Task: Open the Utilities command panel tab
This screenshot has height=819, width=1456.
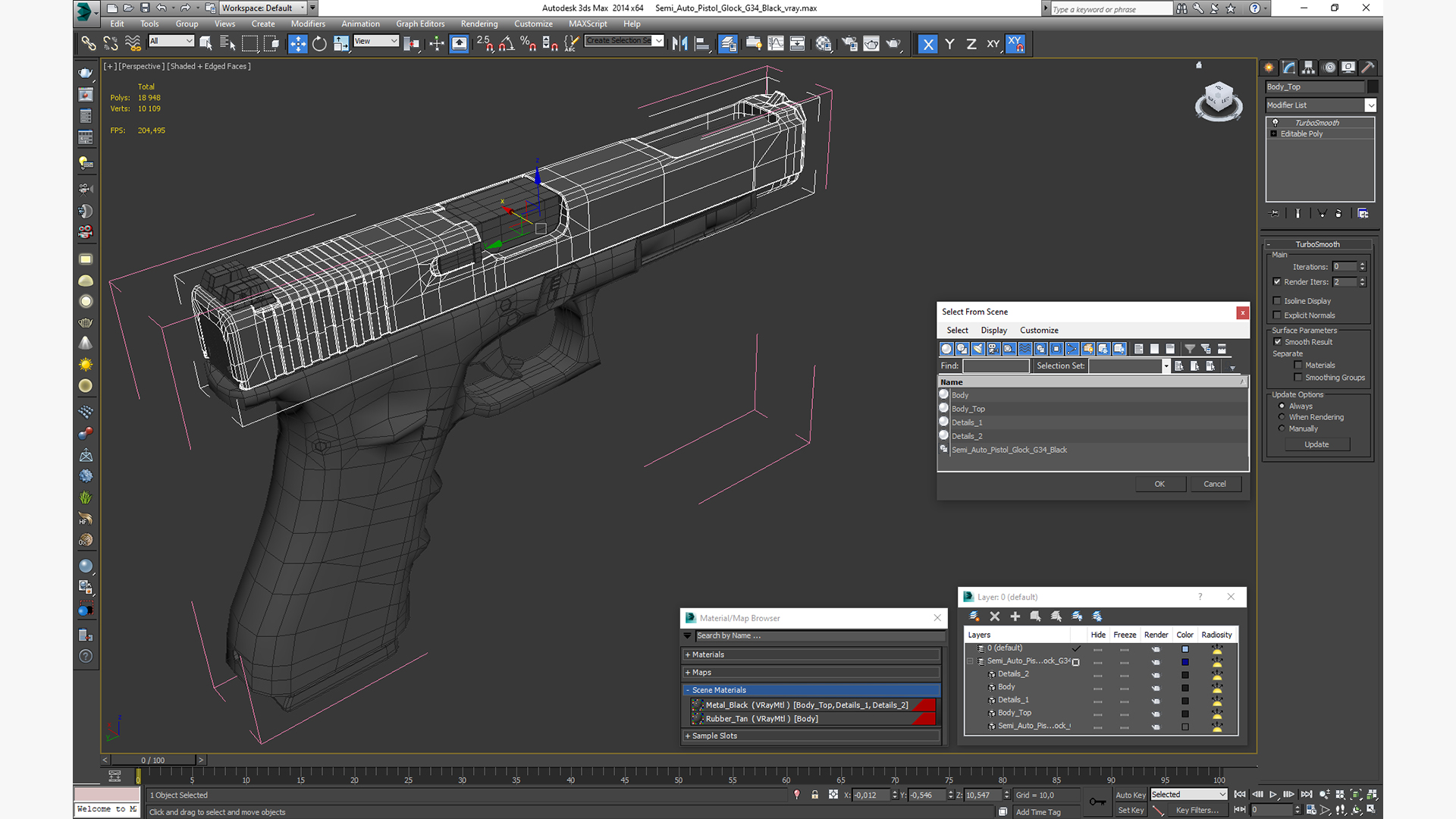Action: (1367, 67)
